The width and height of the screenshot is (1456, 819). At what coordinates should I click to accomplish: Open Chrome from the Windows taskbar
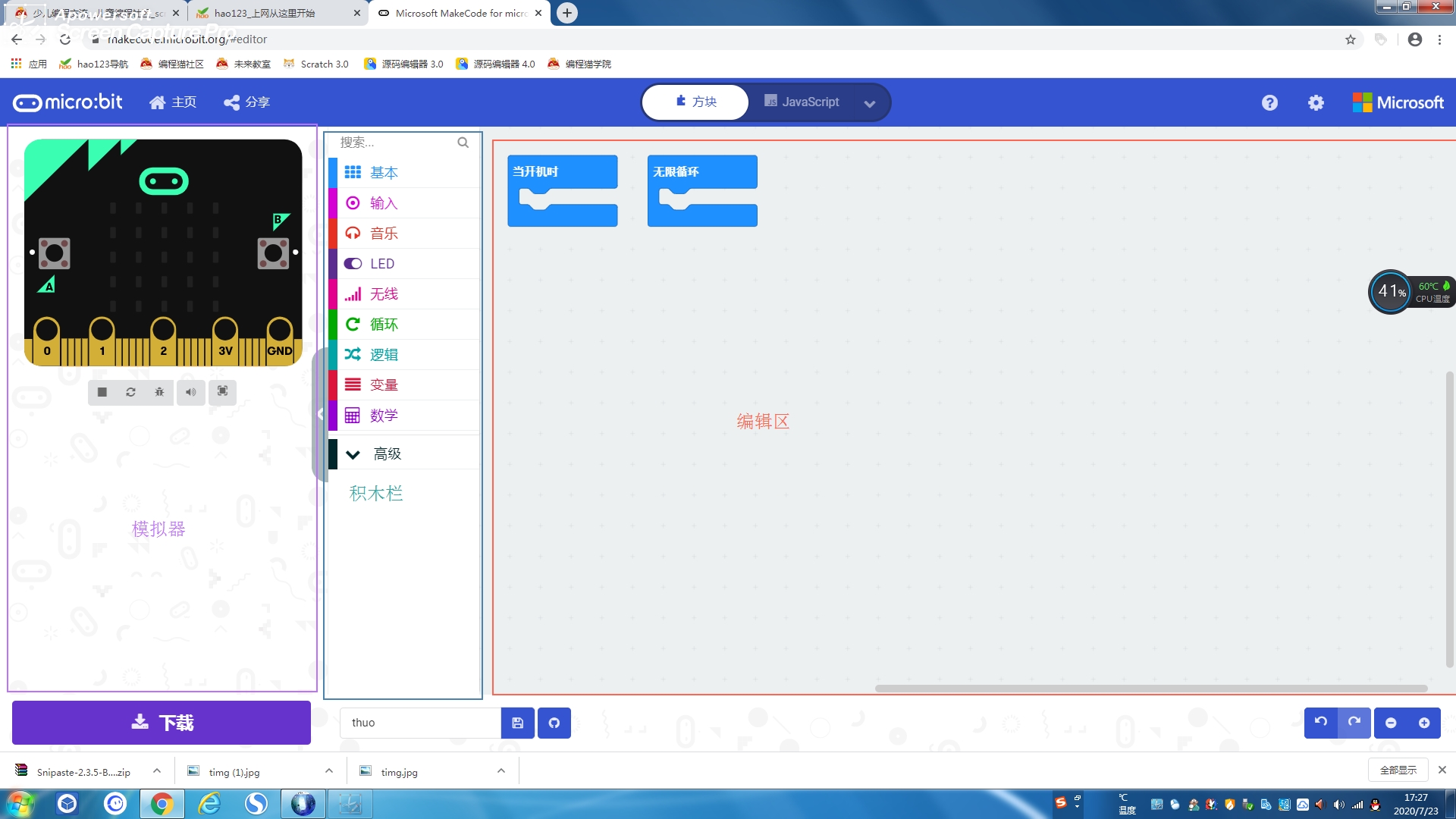(x=162, y=804)
